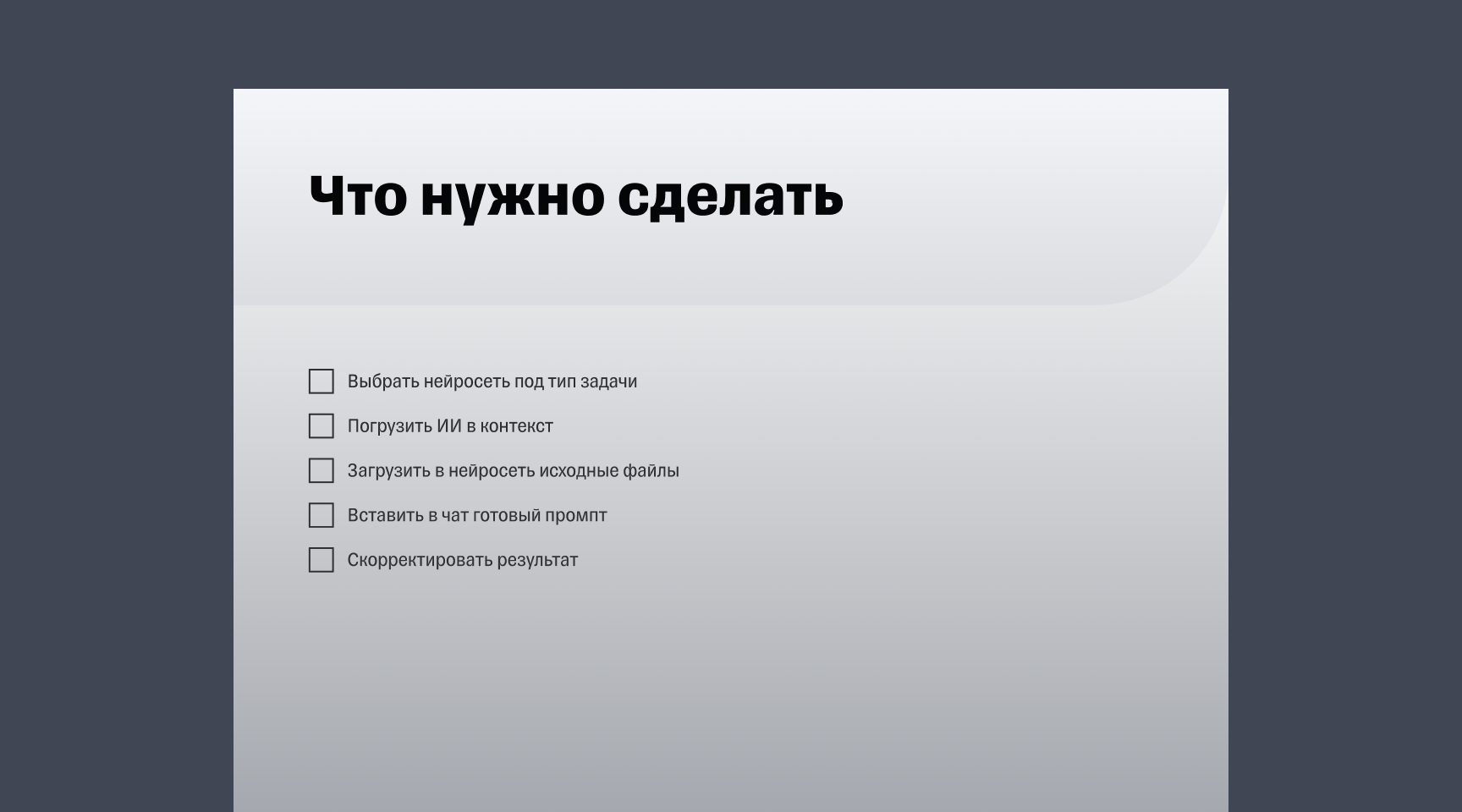Enable the 'Скорректировать результат' checkbox
This screenshot has width=1462, height=812.
pos(321,560)
